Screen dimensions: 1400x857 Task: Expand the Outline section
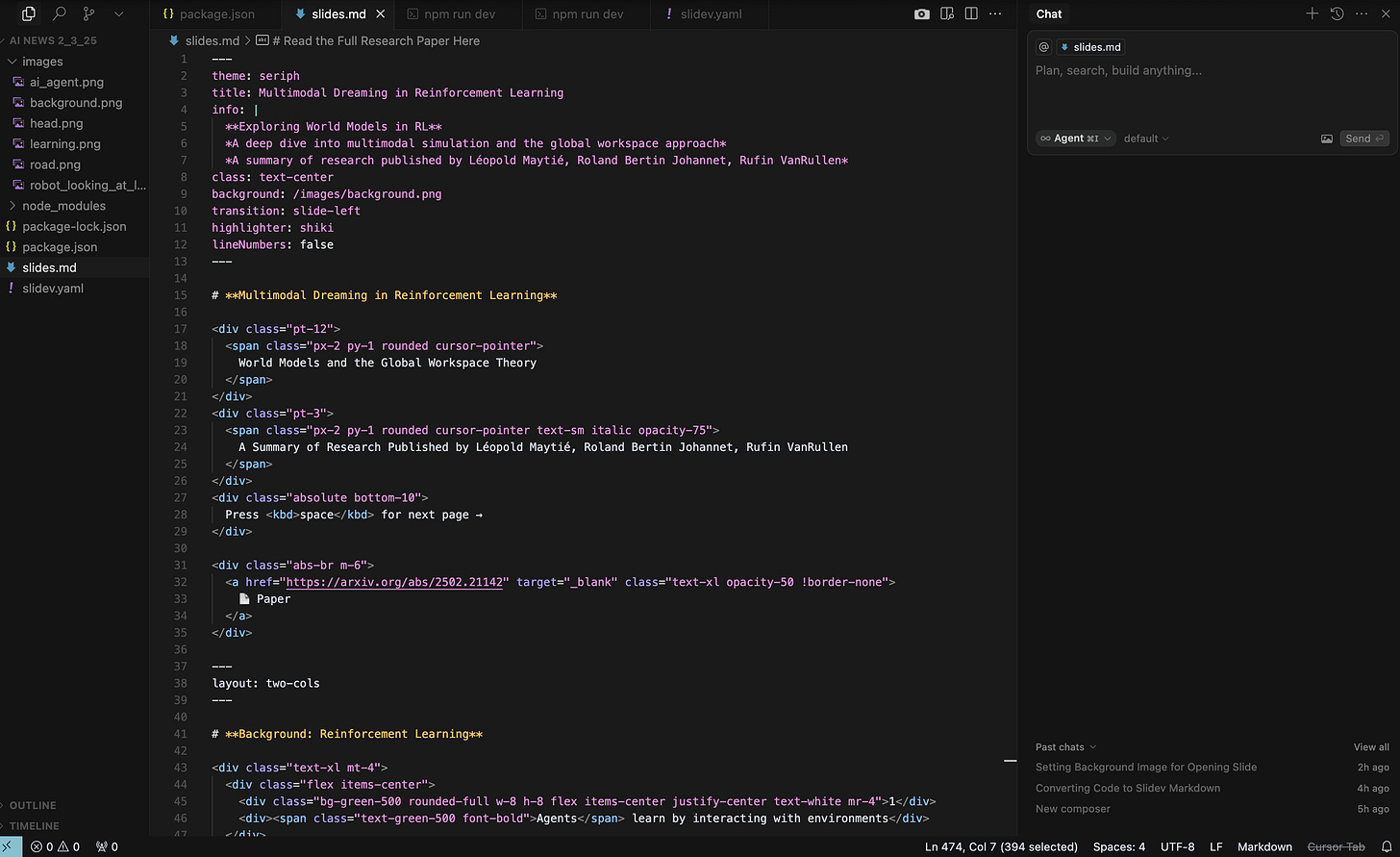33,805
